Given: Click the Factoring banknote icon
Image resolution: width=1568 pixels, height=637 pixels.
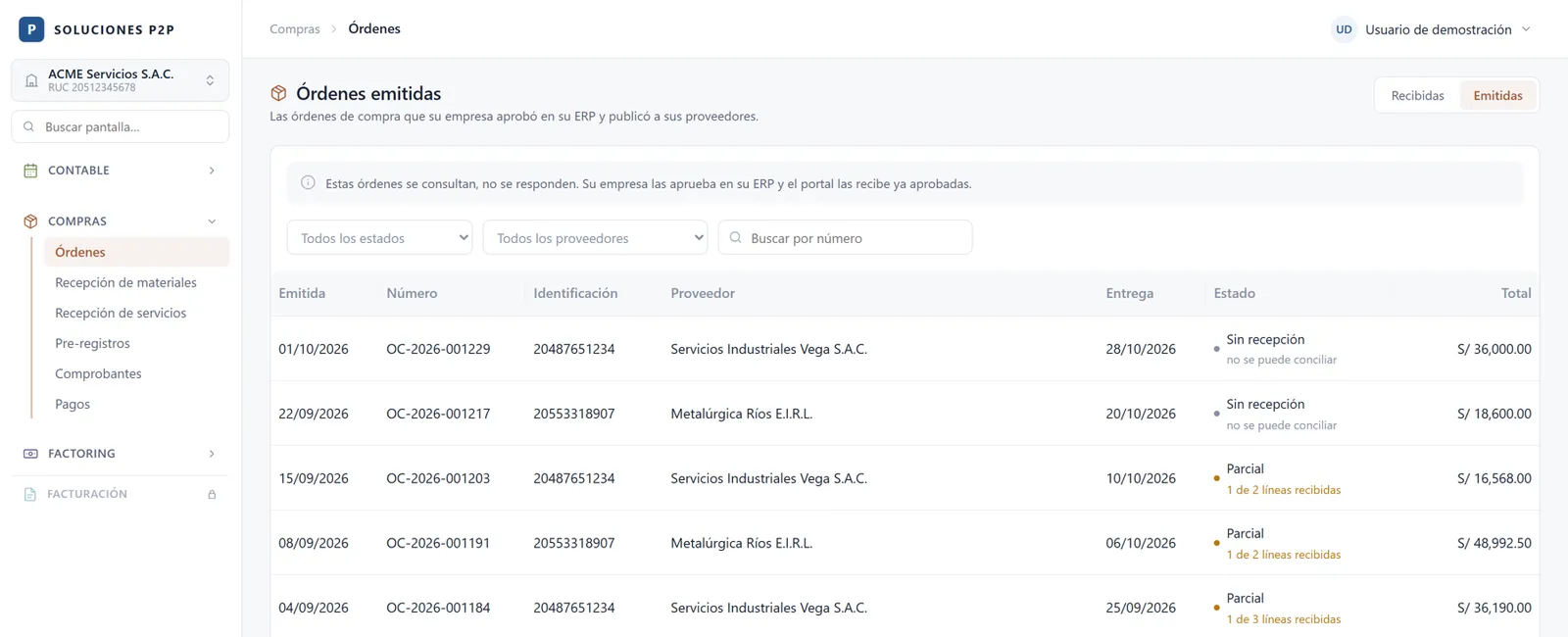Looking at the screenshot, I should coord(30,454).
